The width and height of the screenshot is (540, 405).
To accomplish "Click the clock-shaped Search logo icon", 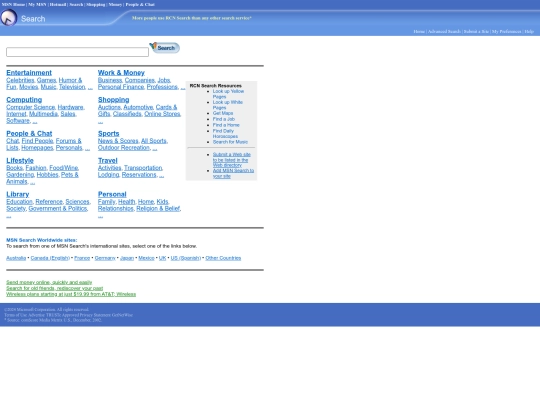I will [9, 18].
